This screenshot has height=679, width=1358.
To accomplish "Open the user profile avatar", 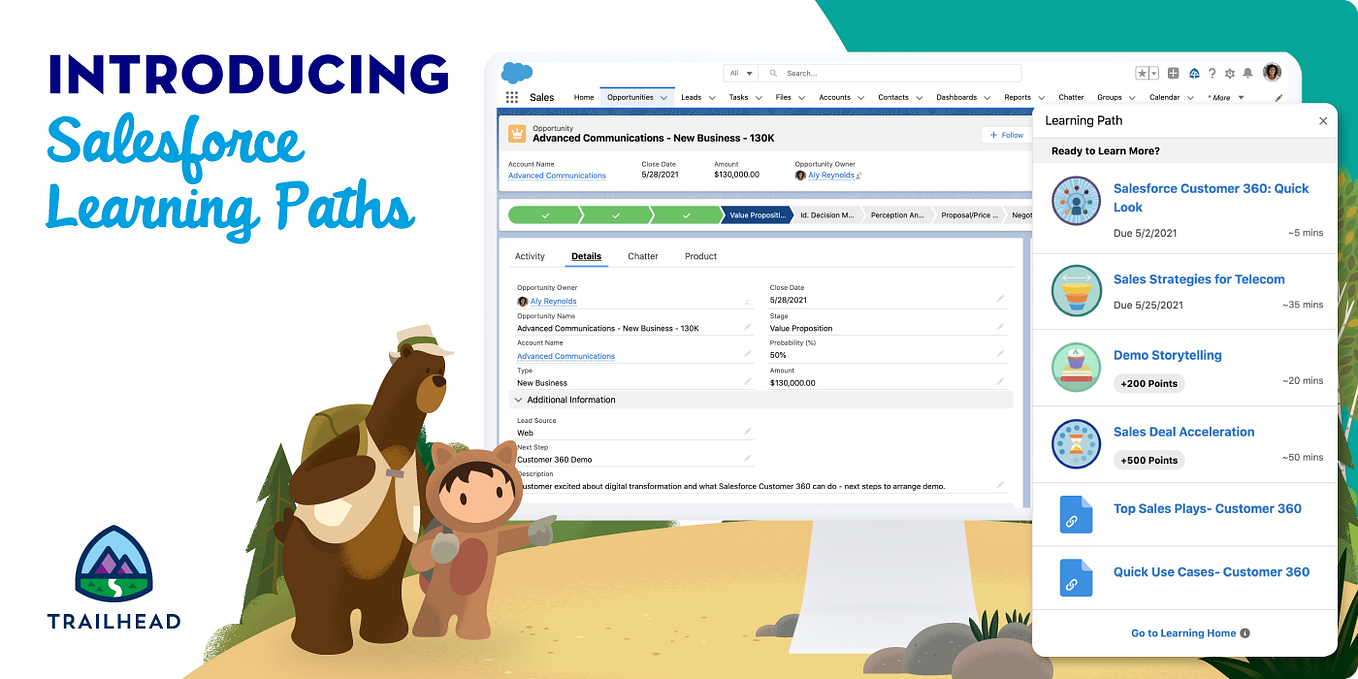I will coord(1272,72).
